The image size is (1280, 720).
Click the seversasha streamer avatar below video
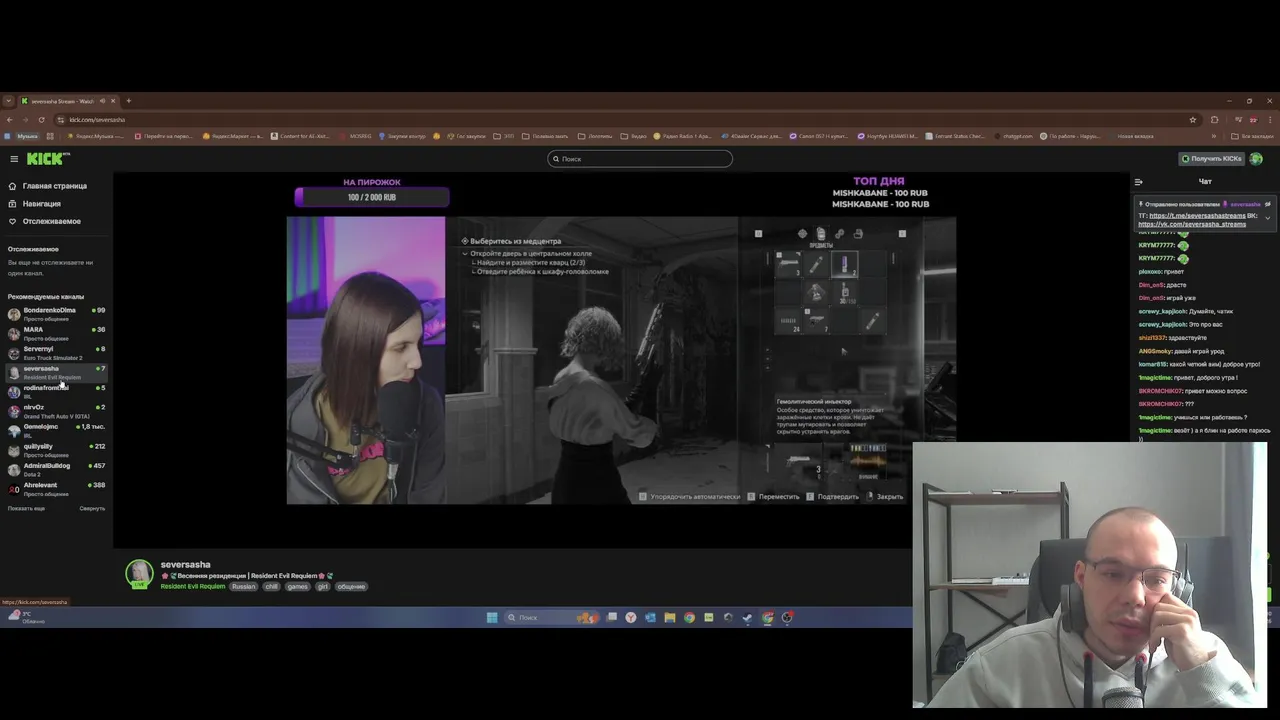139,573
